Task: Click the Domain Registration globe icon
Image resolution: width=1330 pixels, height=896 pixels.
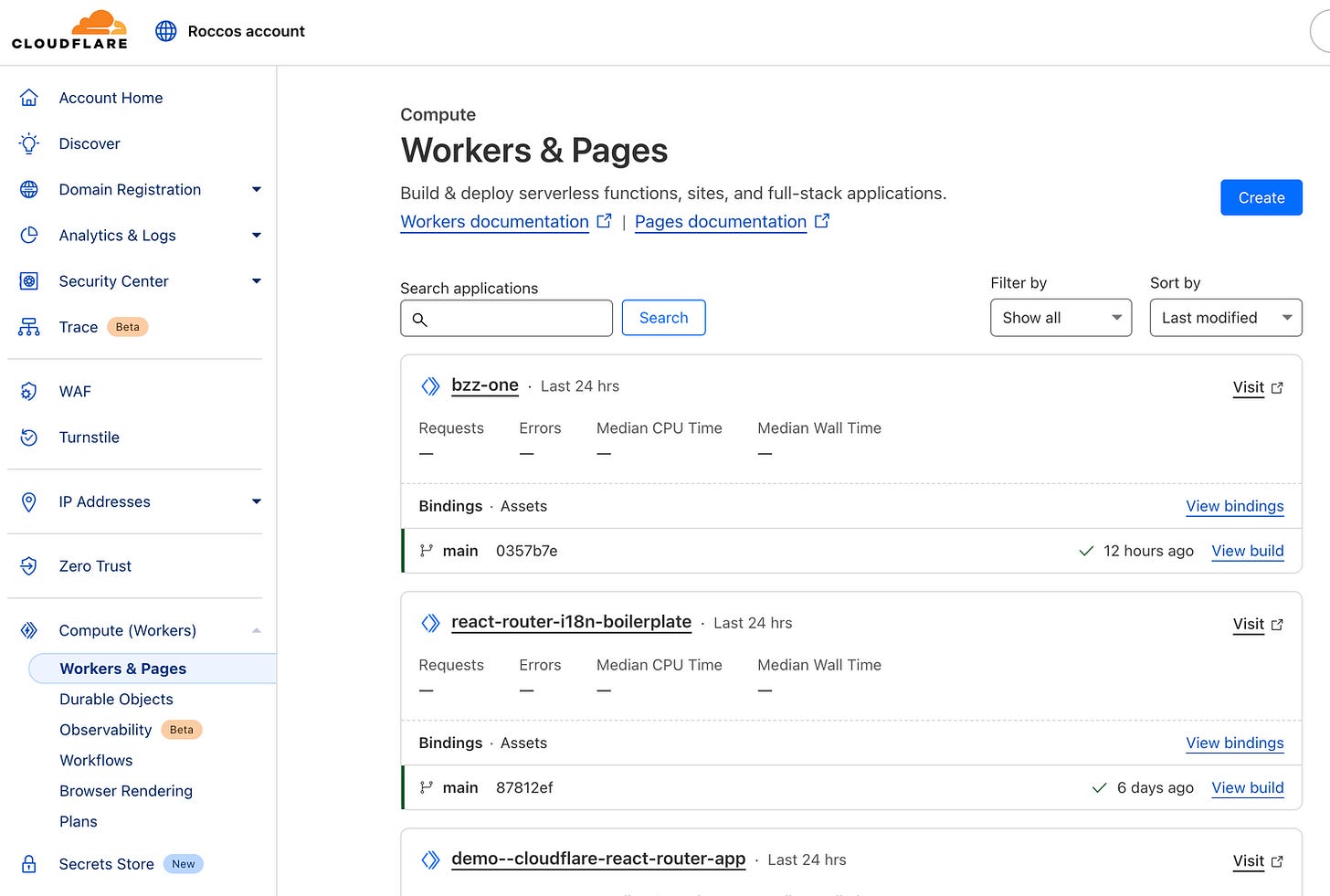Action: coord(29,189)
